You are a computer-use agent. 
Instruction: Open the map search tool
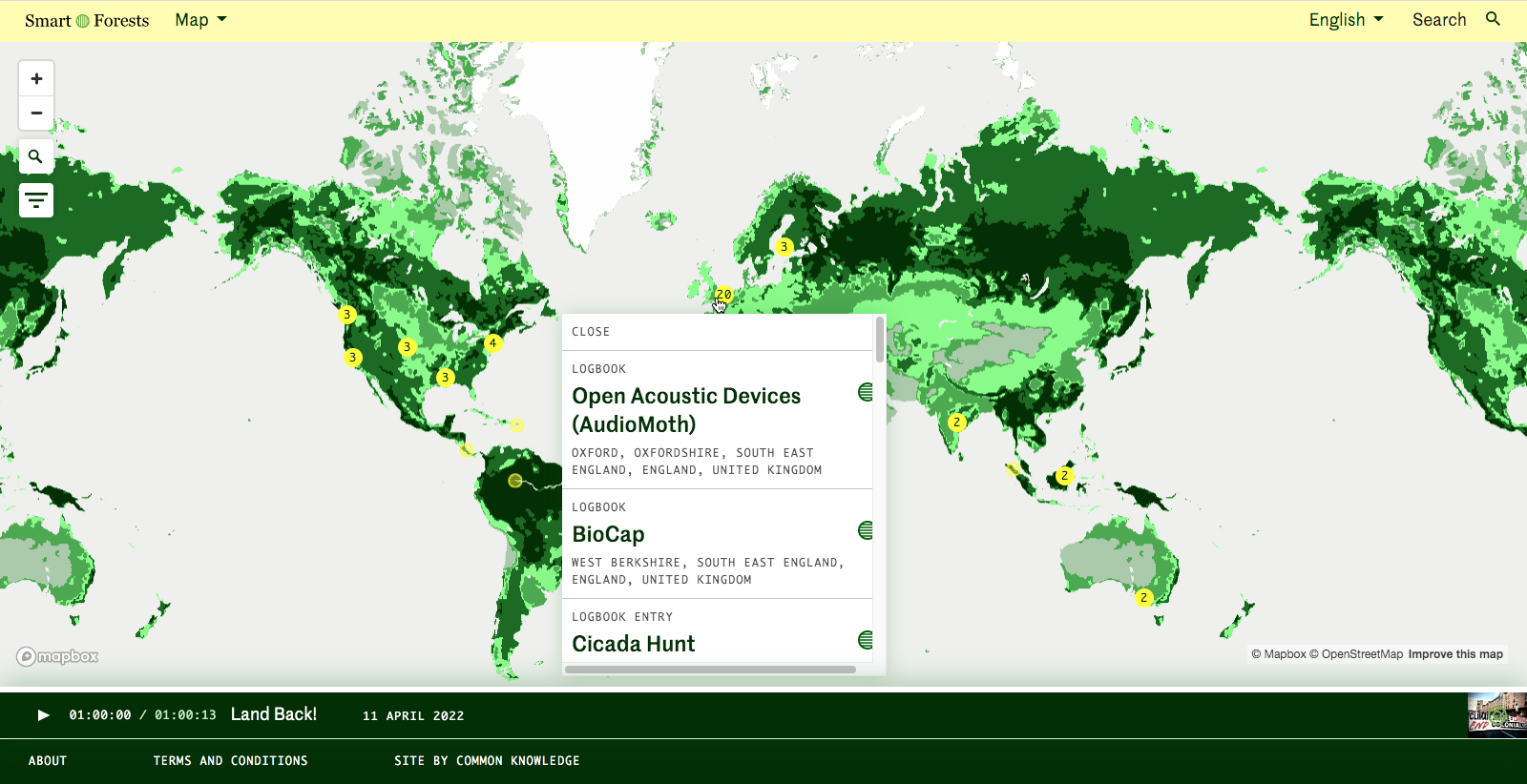[36, 156]
